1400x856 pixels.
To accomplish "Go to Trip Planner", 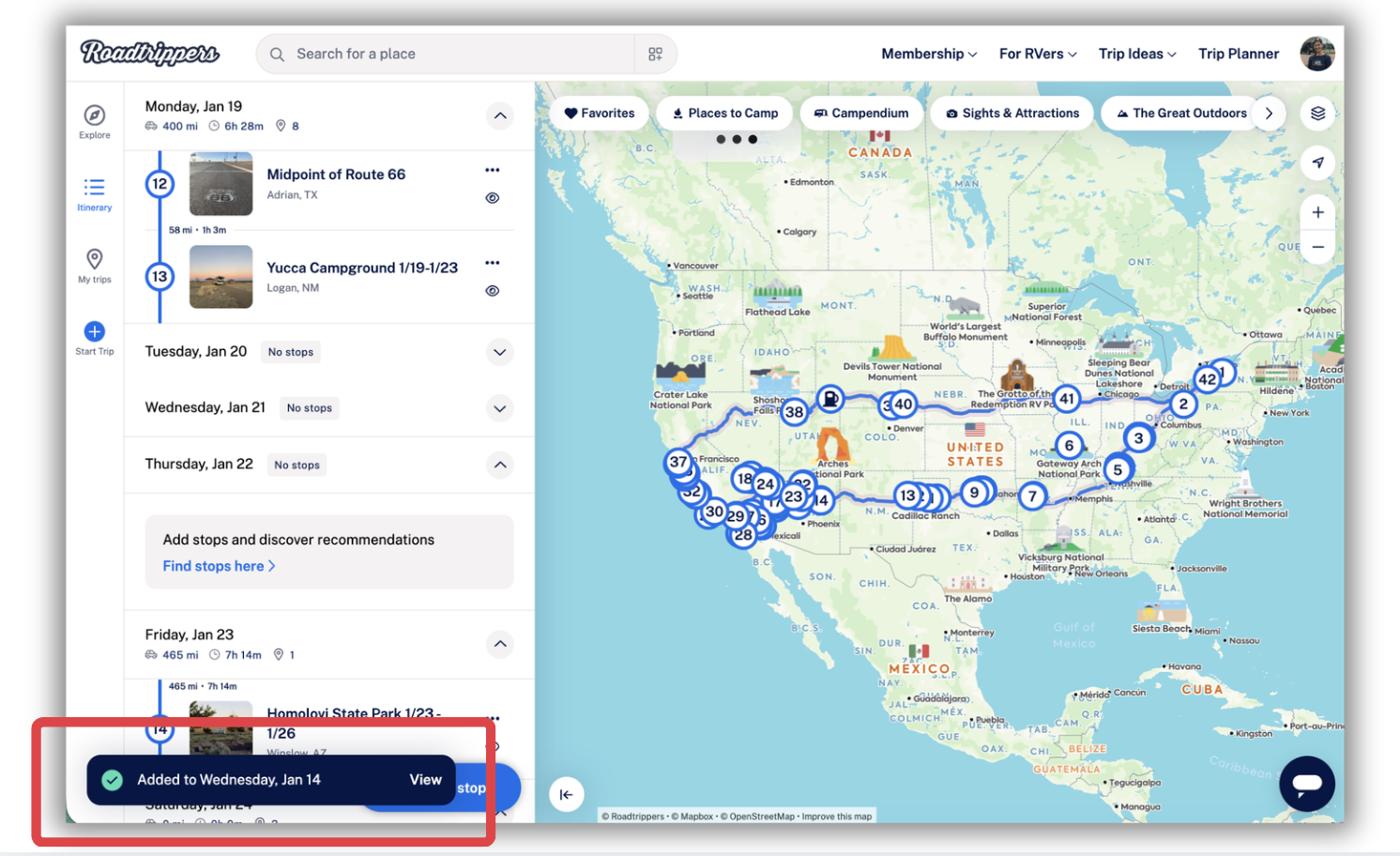I will [x=1239, y=54].
